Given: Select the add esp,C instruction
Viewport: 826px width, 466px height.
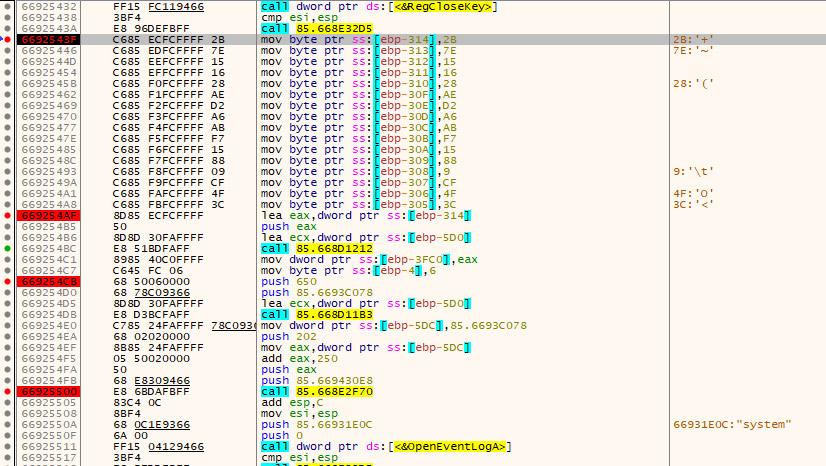Looking at the screenshot, I should pyautogui.click(x=292, y=403).
